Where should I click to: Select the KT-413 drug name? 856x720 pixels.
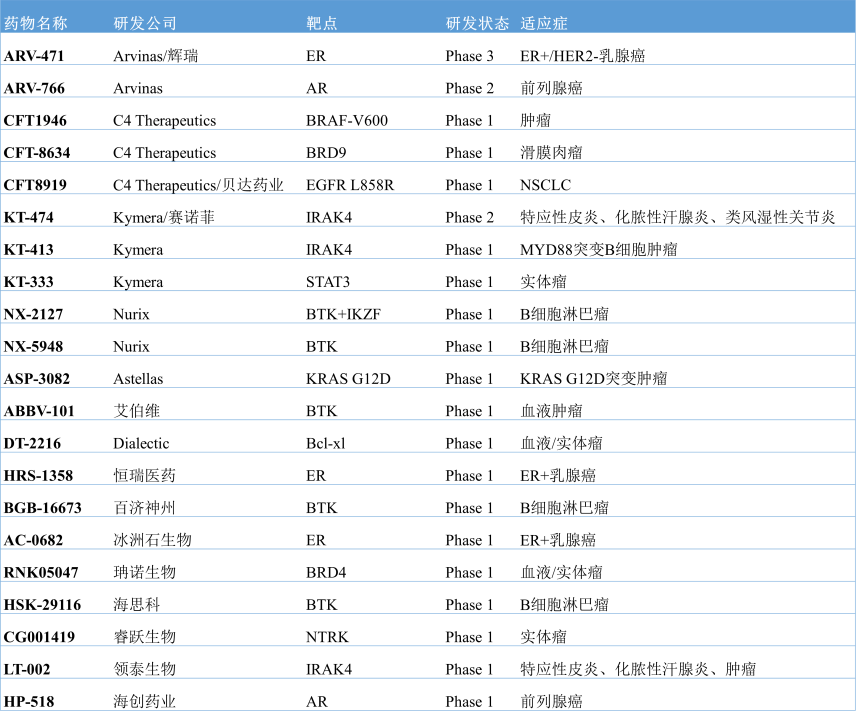[28, 249]
